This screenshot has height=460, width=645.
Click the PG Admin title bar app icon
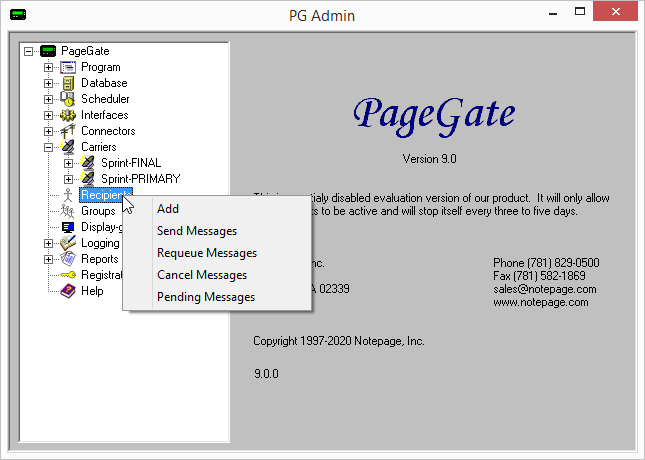pos(18,15)
